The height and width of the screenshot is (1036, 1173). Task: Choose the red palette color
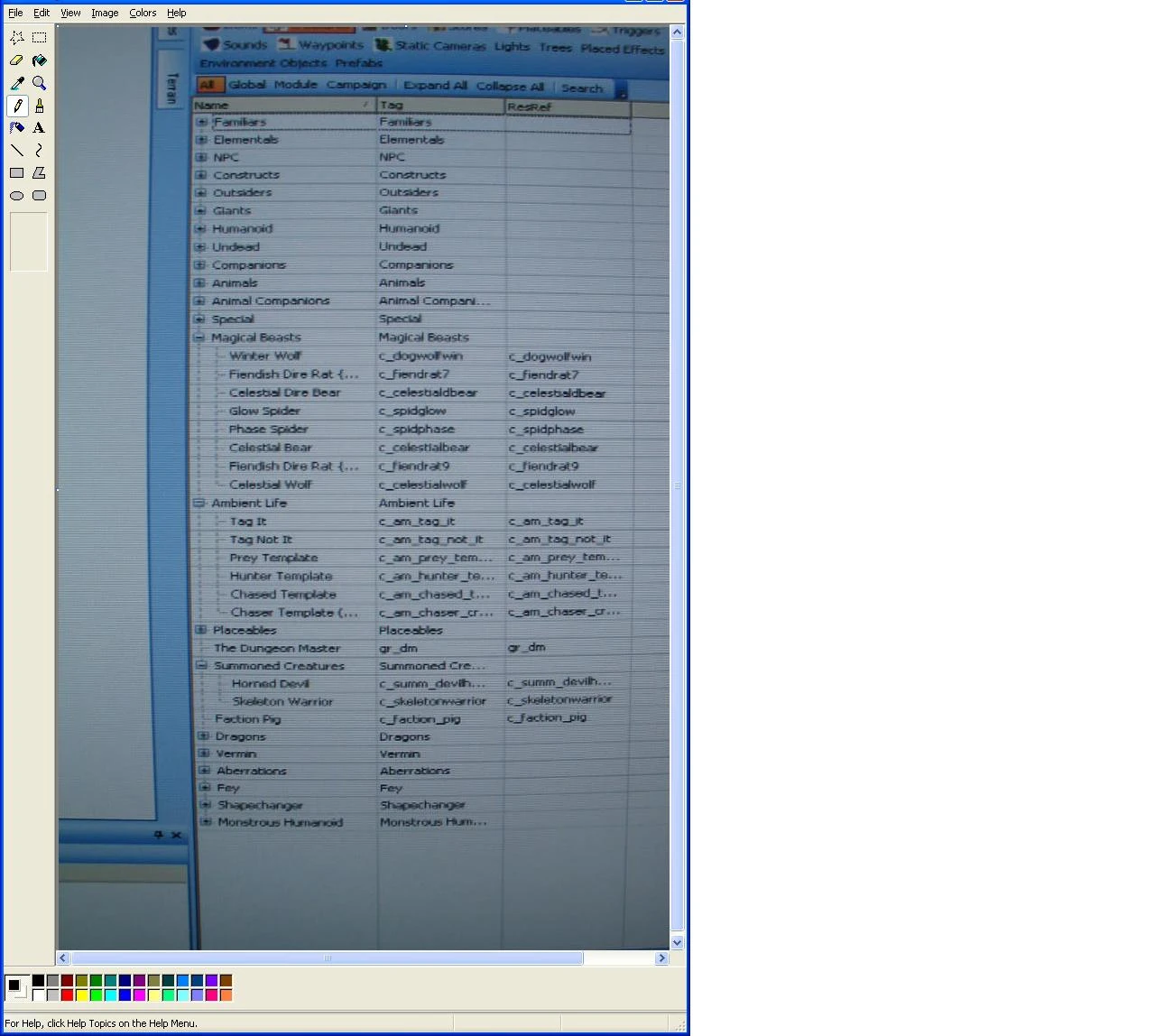pyautogui.click(x=67, y=995)
